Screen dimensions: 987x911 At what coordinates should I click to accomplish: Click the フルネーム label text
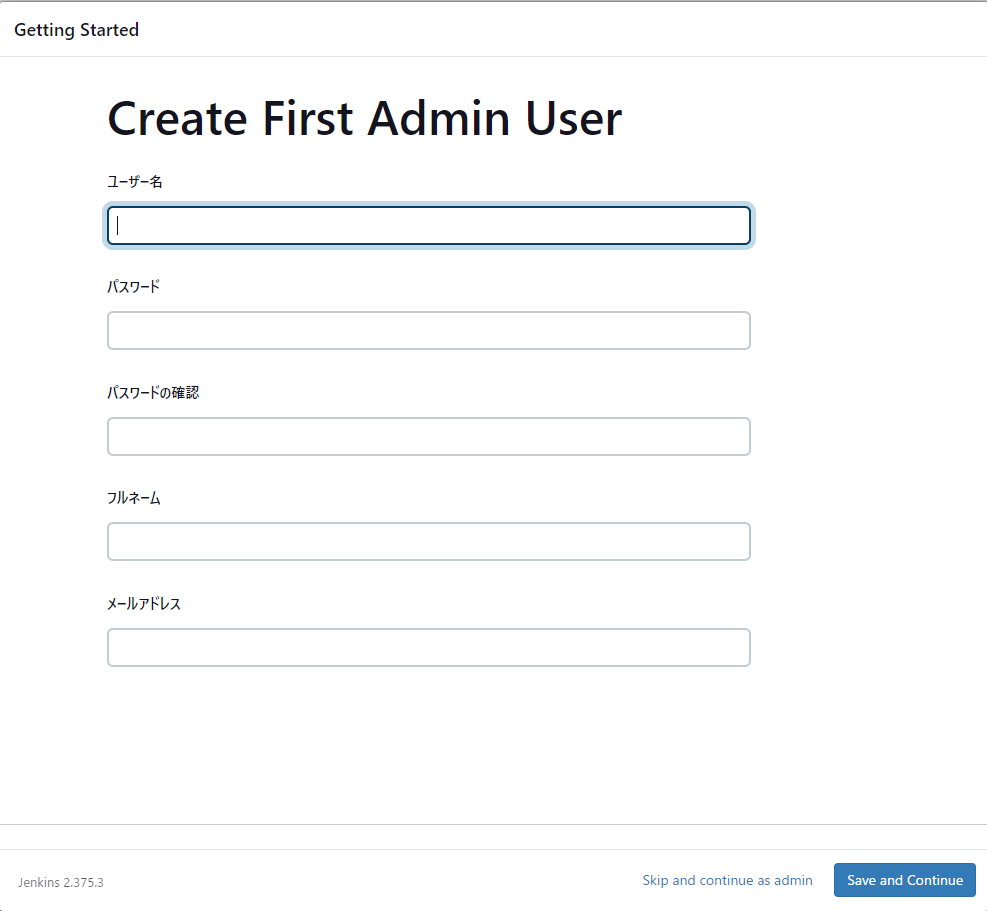click(133, 498)
